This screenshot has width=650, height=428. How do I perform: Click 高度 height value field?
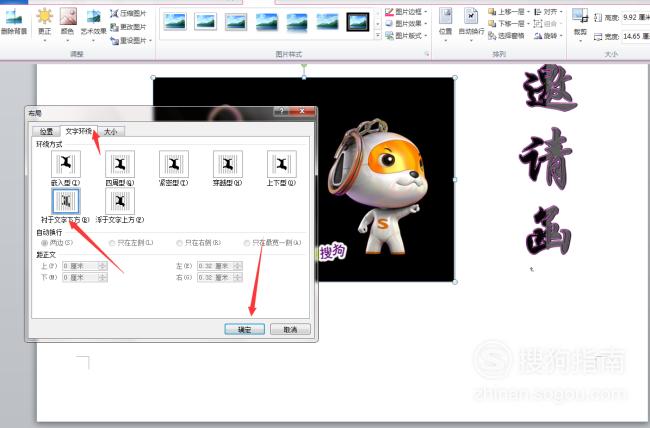click(636, 17)
